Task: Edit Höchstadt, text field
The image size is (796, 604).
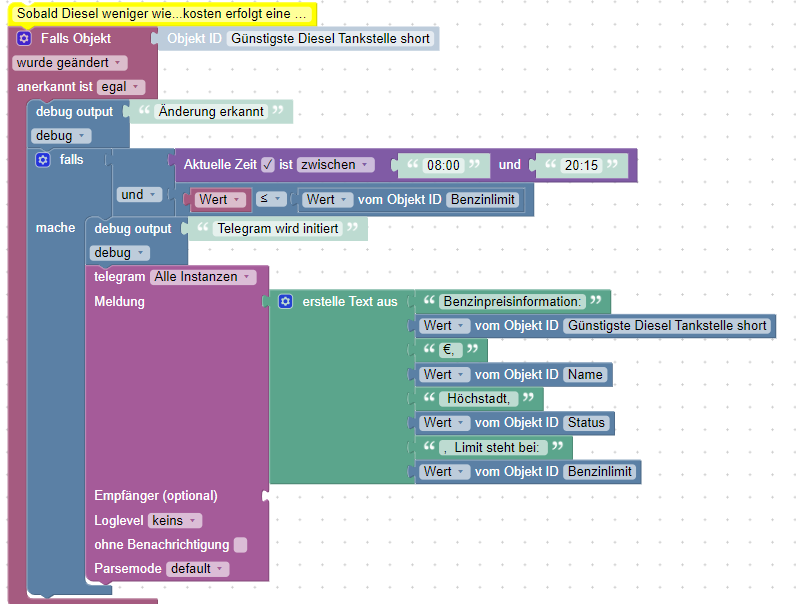Action: (478, 398)
